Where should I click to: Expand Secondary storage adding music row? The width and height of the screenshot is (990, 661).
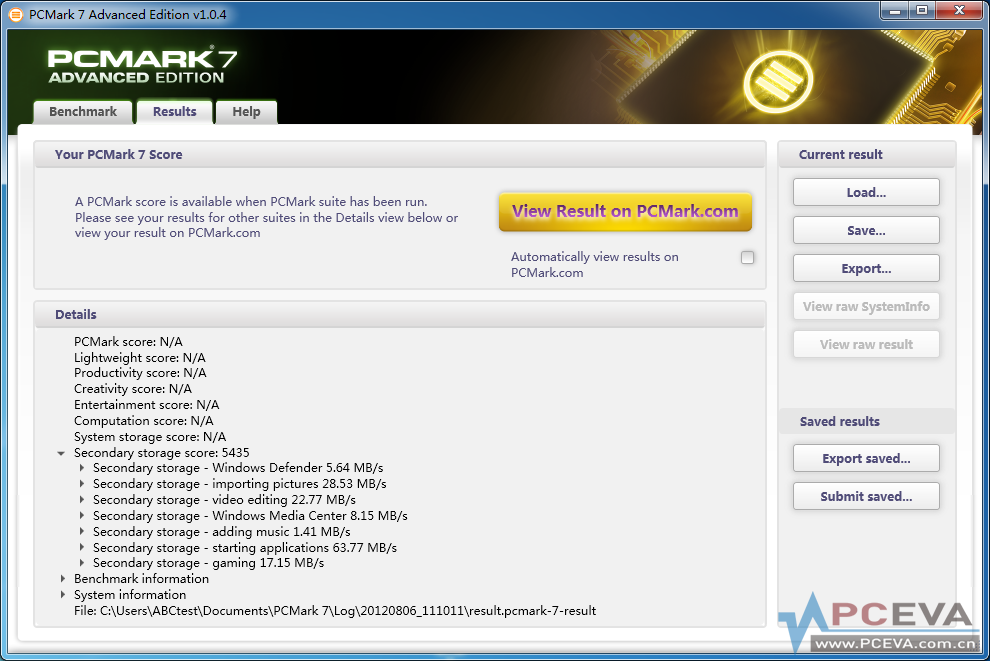(x=82, y=532)
